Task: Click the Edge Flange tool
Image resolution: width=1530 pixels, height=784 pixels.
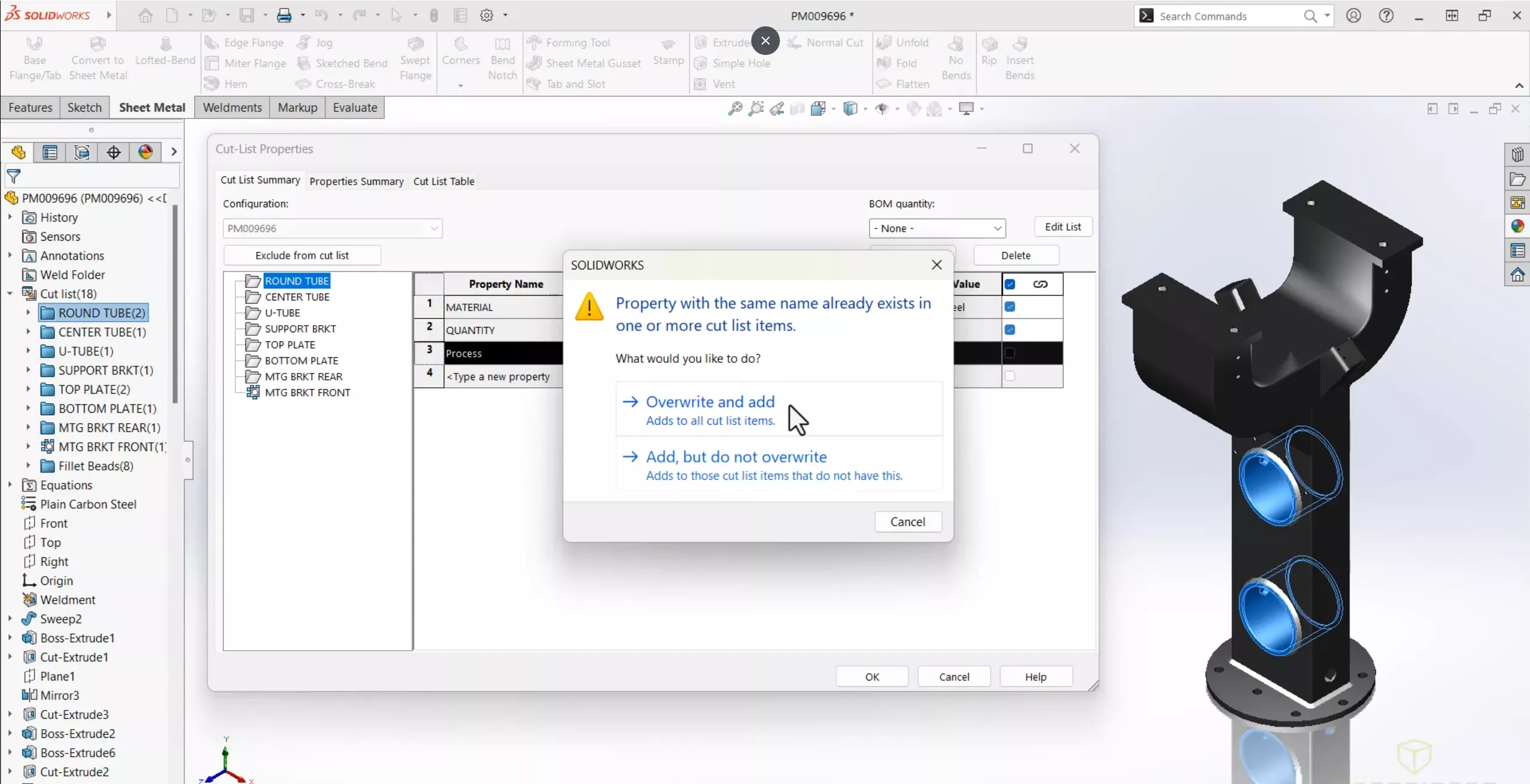Action: (x=244, y=42)
